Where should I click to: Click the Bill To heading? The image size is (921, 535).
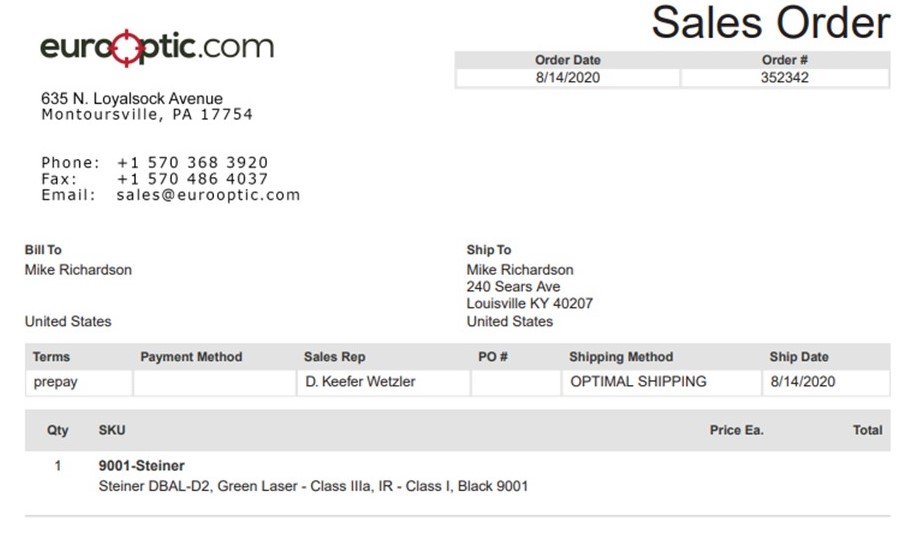[x=43, y=250]
